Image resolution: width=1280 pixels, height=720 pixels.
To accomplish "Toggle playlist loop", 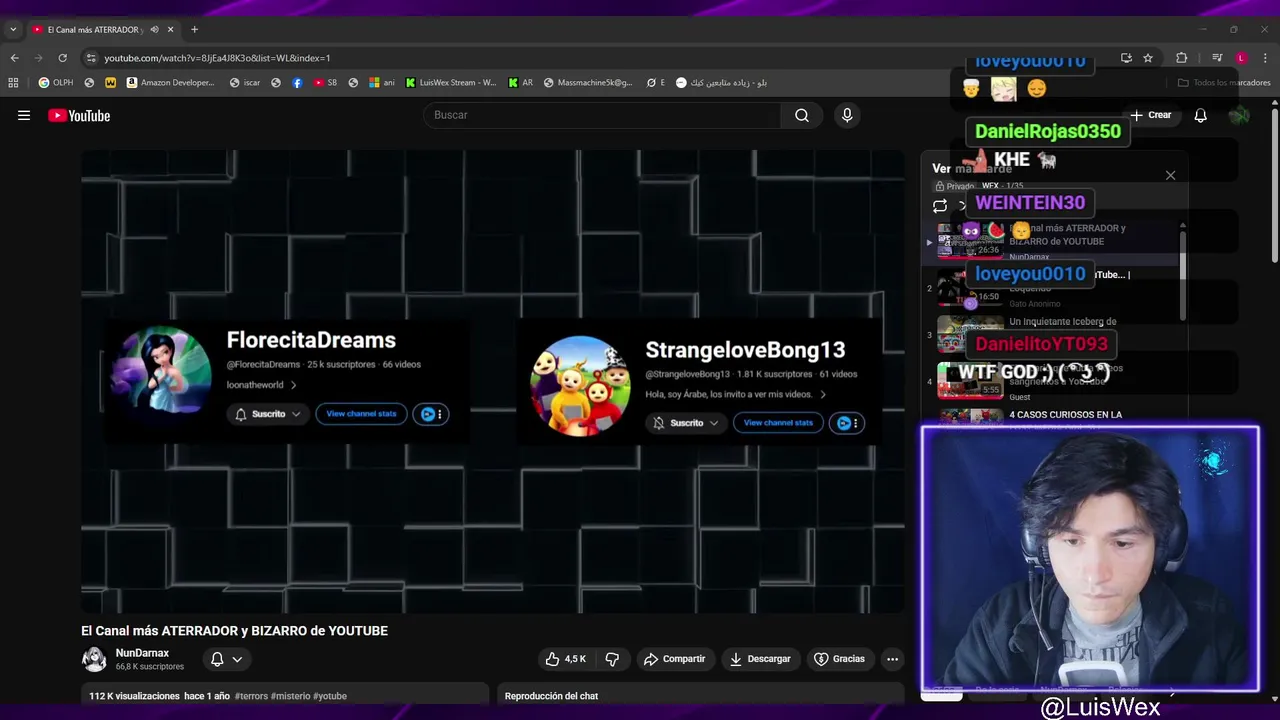I will (940, 206).
